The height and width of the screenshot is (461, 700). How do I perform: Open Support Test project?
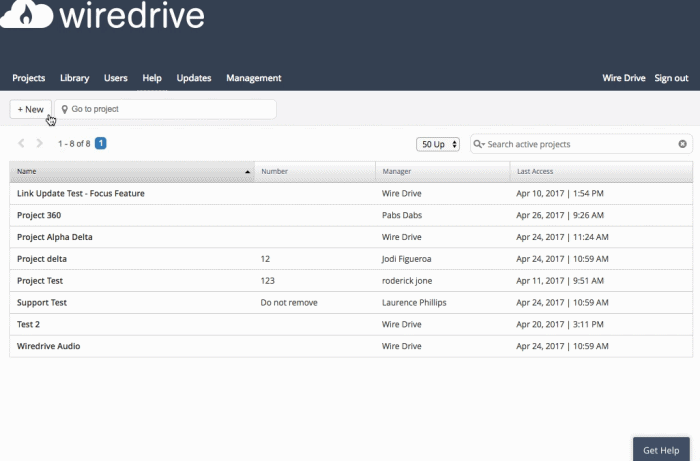(42, 303)
